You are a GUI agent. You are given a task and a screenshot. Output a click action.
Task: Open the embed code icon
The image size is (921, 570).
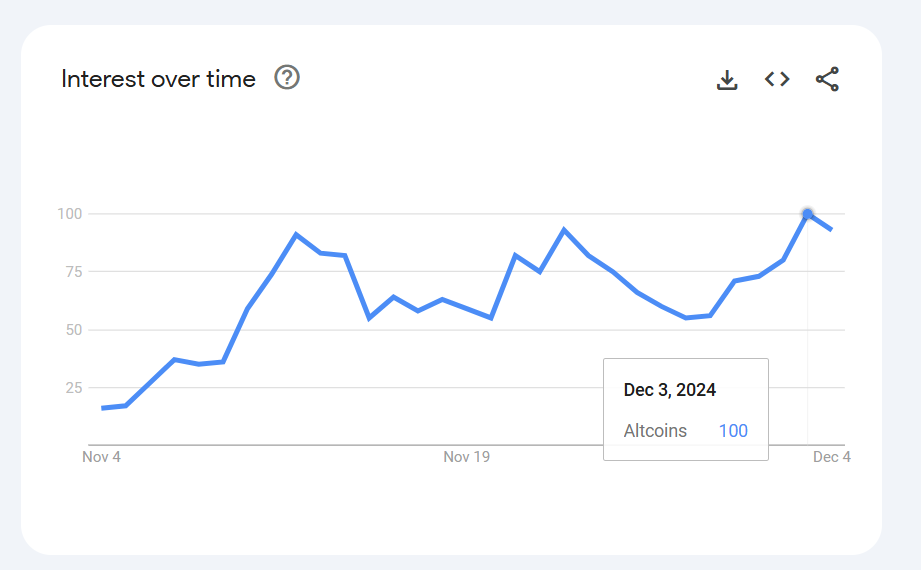(777, 79)
